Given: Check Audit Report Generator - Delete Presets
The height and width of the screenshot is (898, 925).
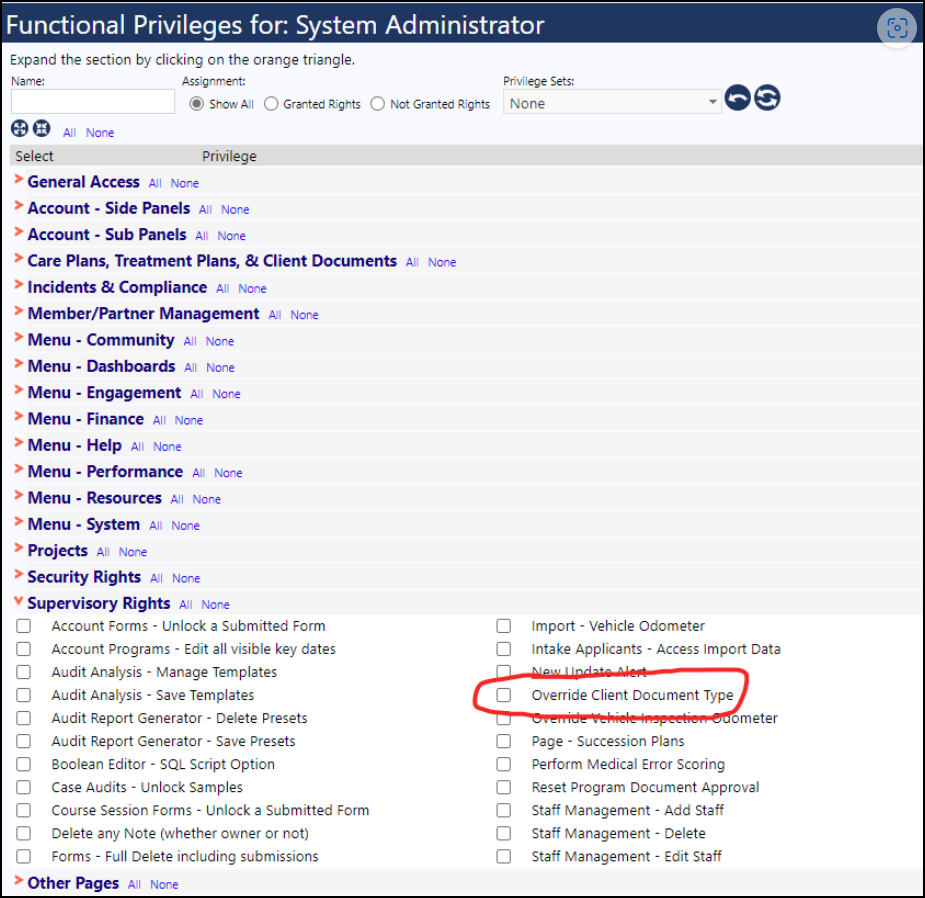Looking at the screenshot, I should click(24, 718).
